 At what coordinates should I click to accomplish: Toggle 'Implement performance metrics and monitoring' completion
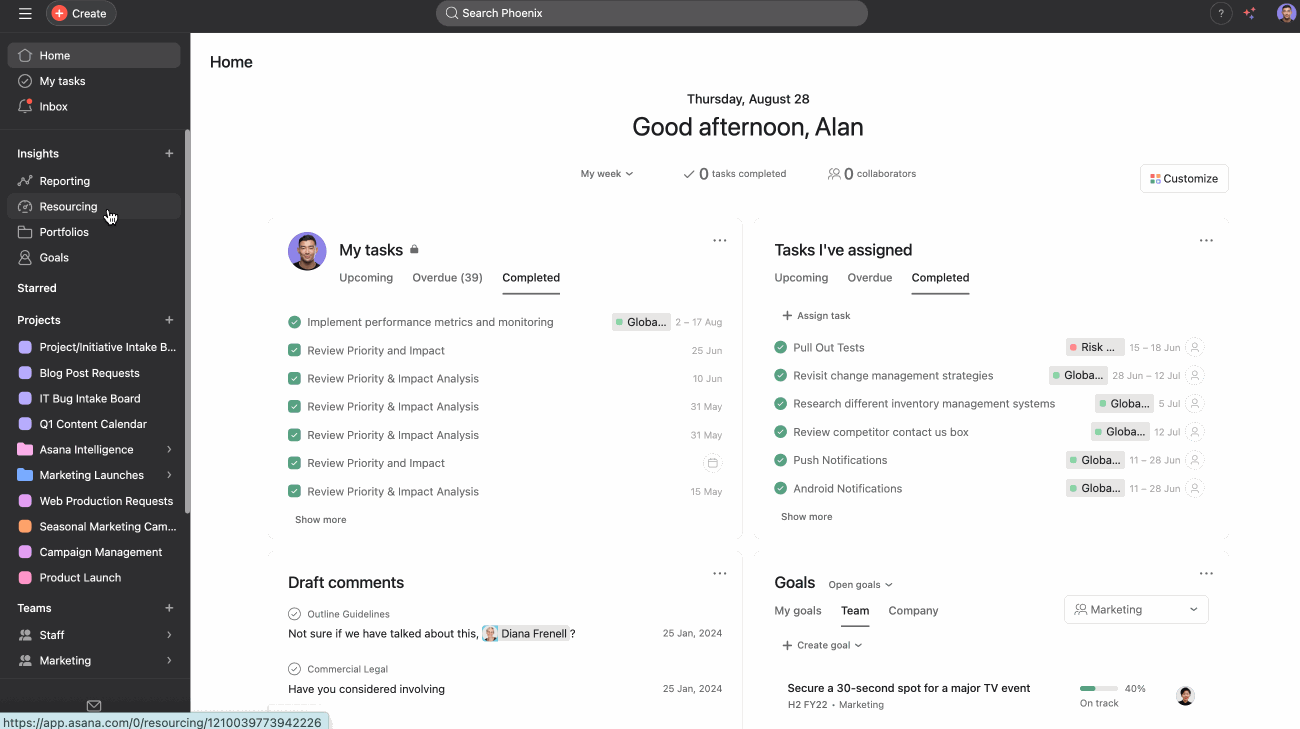tap(294, 321)
